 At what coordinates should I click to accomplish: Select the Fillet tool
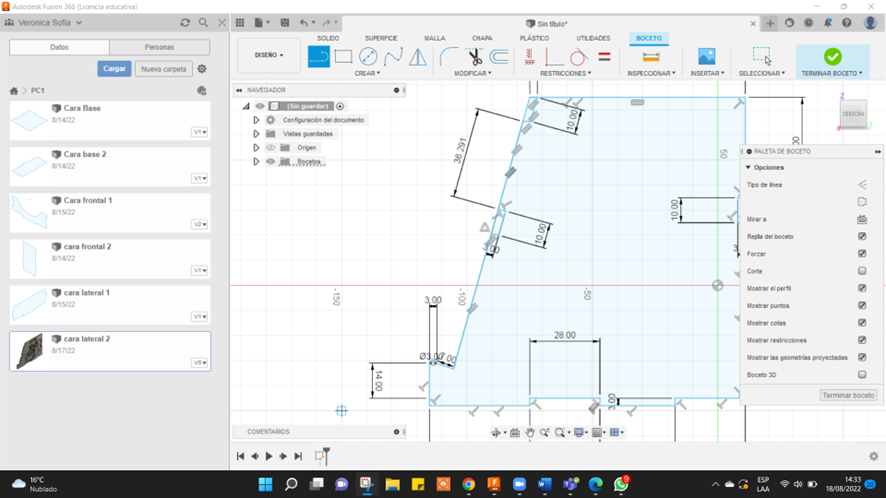point(449,57)
